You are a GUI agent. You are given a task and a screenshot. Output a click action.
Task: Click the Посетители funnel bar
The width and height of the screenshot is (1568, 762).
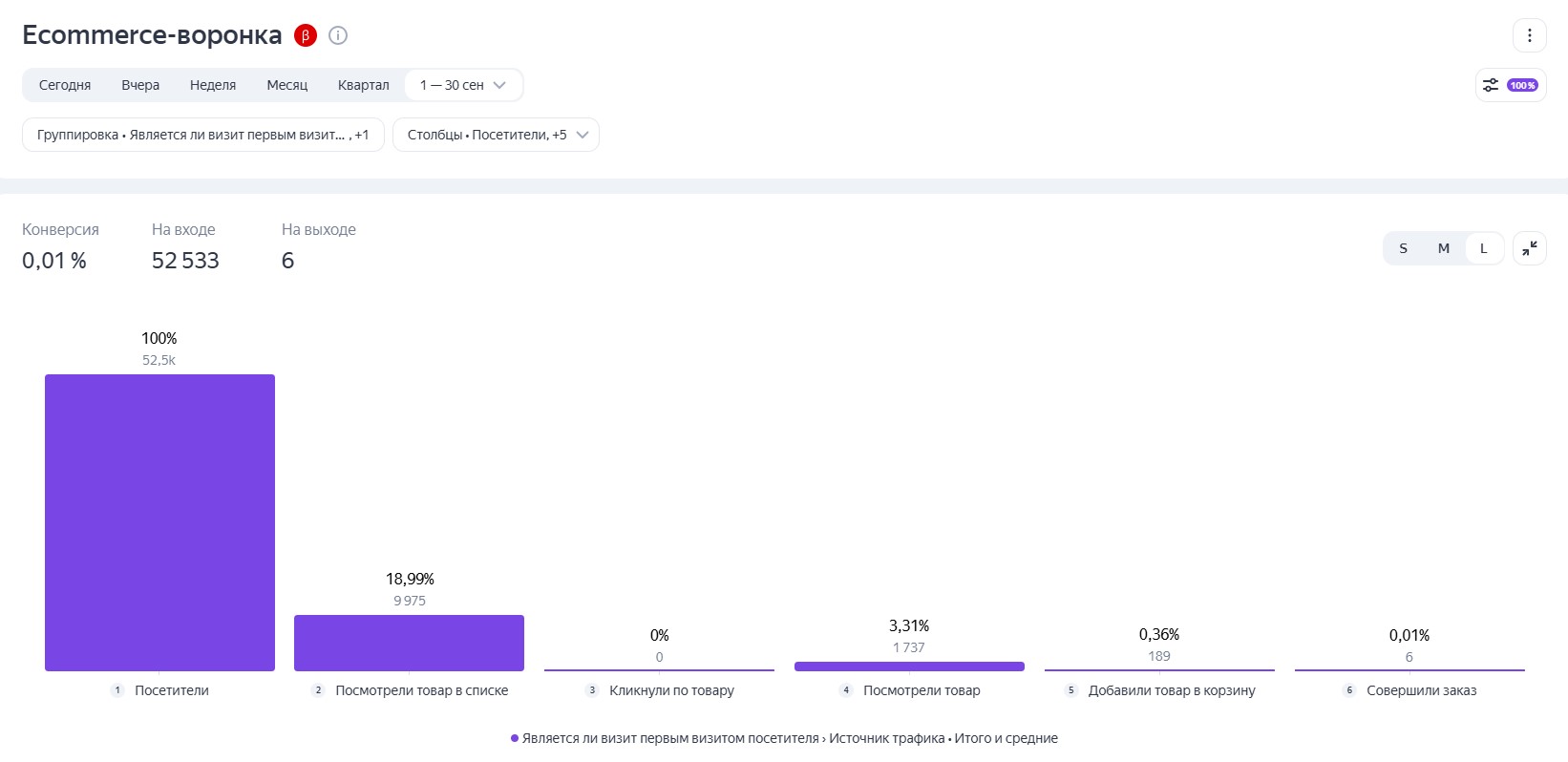159,522
